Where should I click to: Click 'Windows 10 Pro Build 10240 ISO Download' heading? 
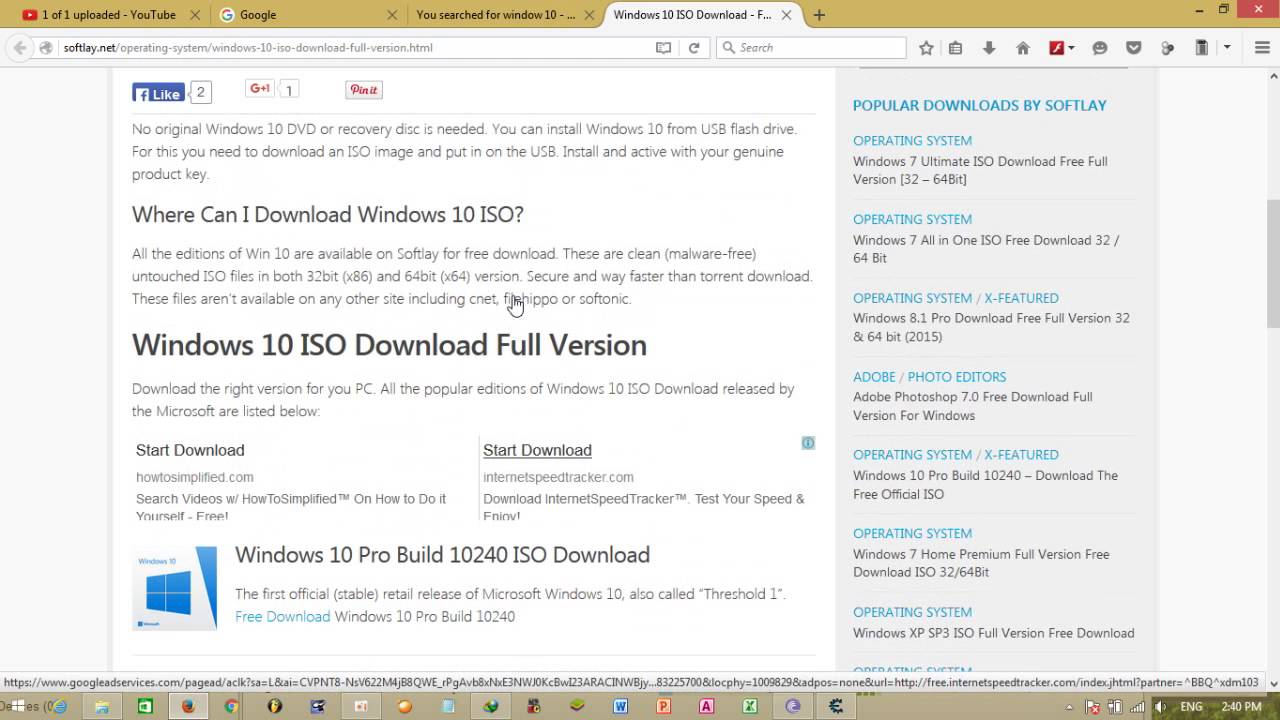(442, 555)
